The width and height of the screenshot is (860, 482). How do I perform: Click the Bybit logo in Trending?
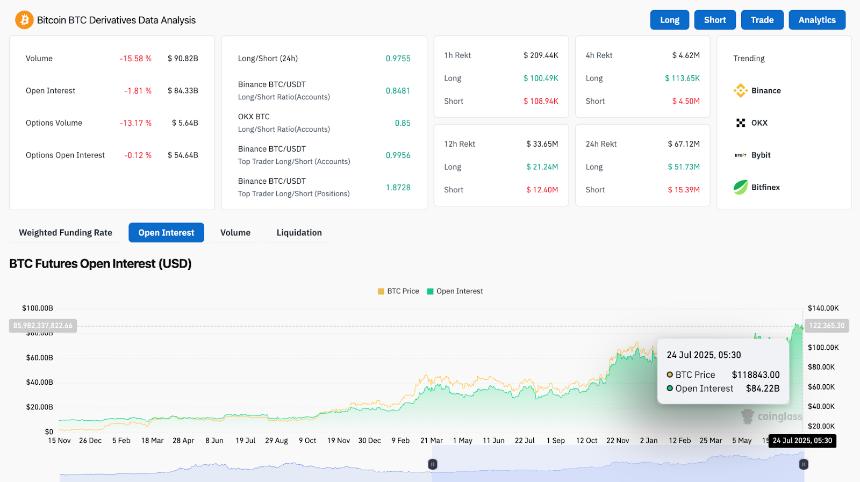pos(740,155)
